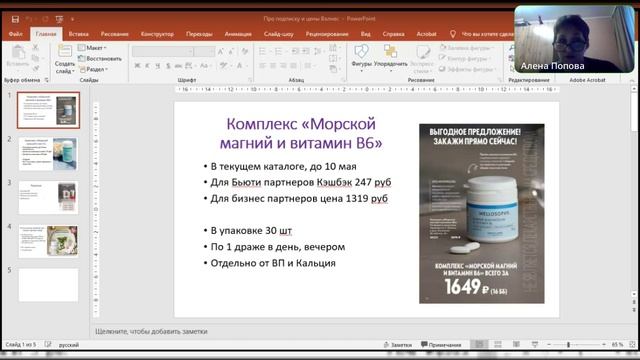Open the Анимация ribbon tab
Screen dimensions: 640x360
[238, 34]
